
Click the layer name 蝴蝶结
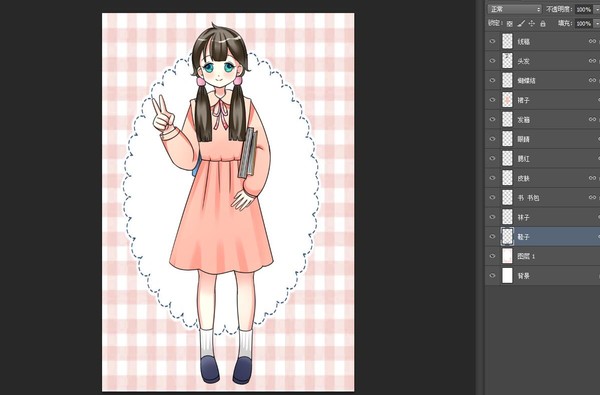(x=527, y=80)
